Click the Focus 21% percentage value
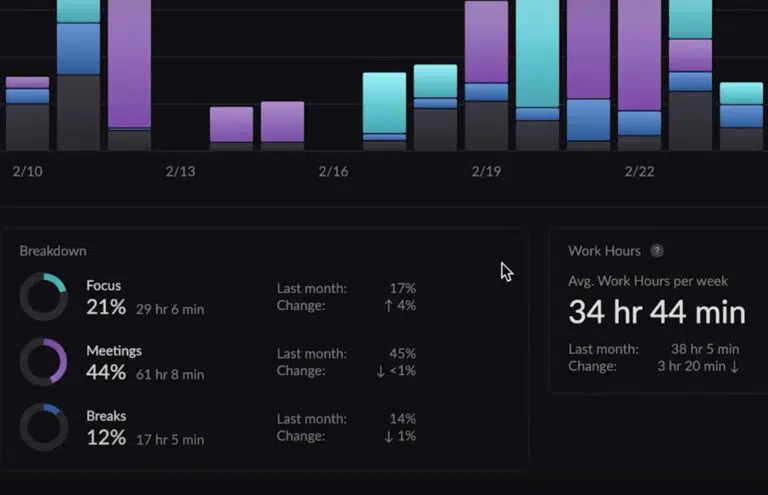Viewport: 768px width, 495px height. coord(106,308)
